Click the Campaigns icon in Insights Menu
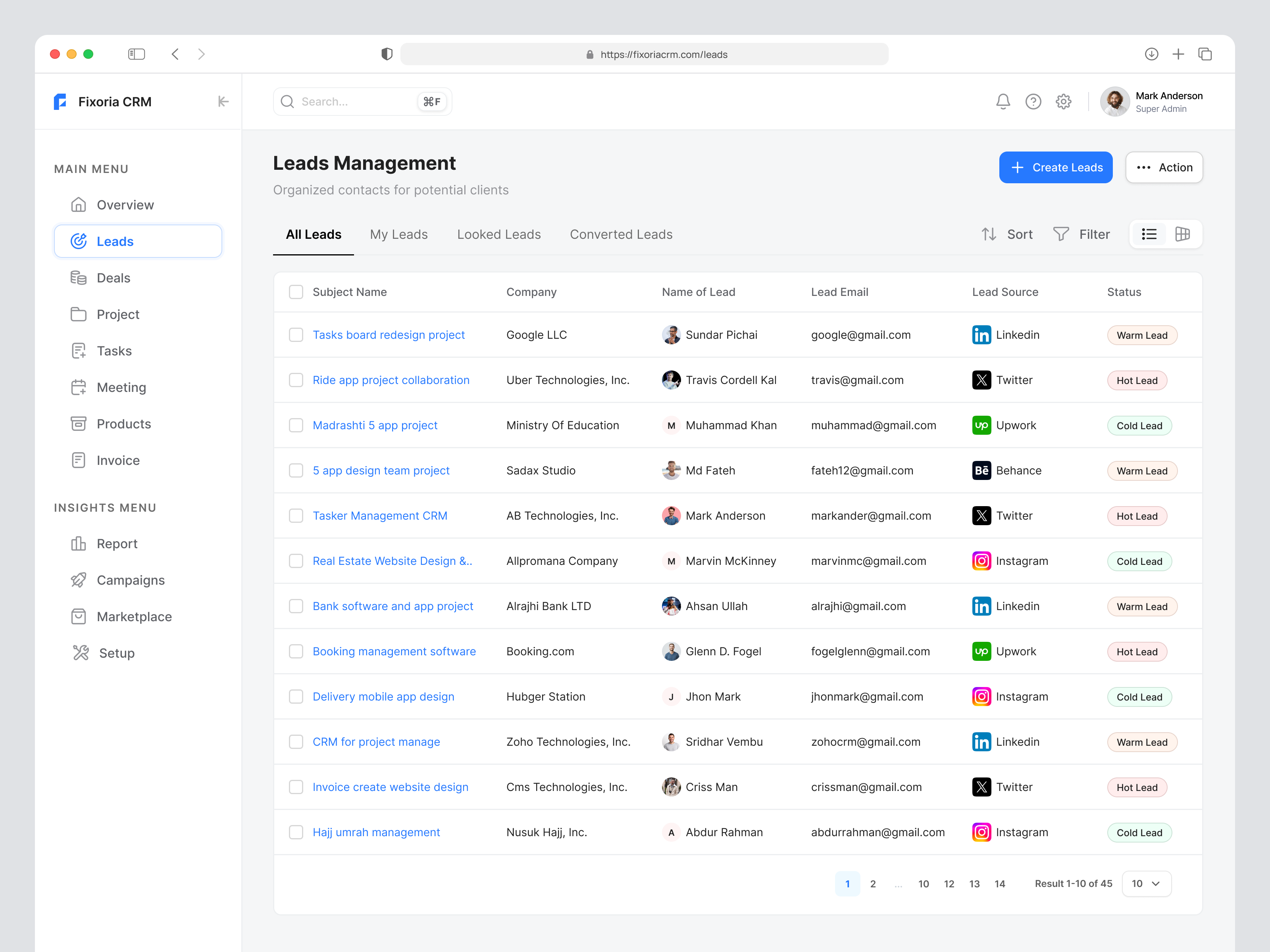 pos(79,580)
